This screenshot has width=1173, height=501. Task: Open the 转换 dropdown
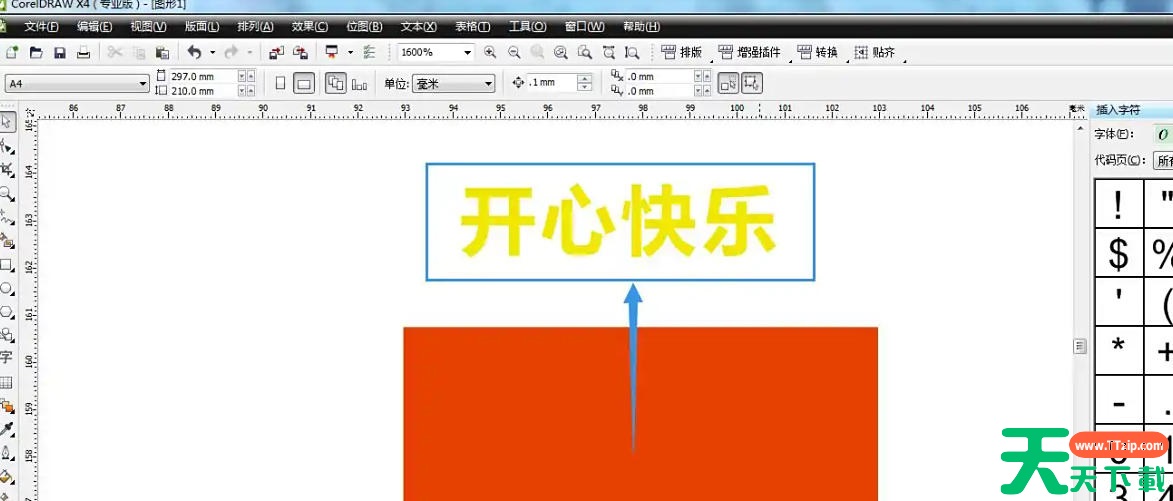click(818, 53)
